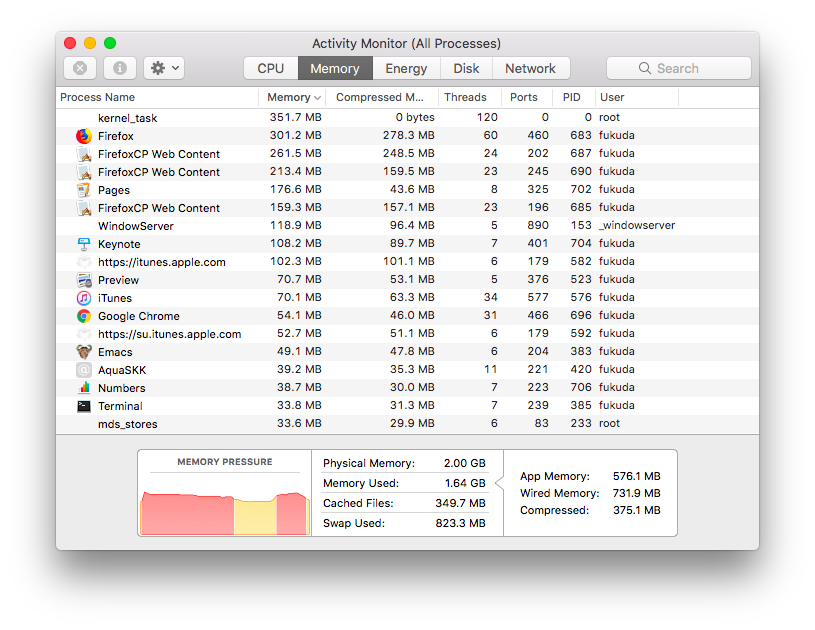Click into the Search field
The width and height of the screenshot is (815, 630).
(679, 68)
